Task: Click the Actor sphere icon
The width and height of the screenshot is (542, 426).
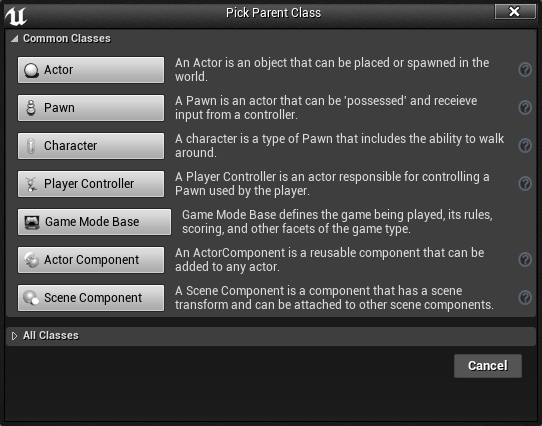Action: pos(31,70)
